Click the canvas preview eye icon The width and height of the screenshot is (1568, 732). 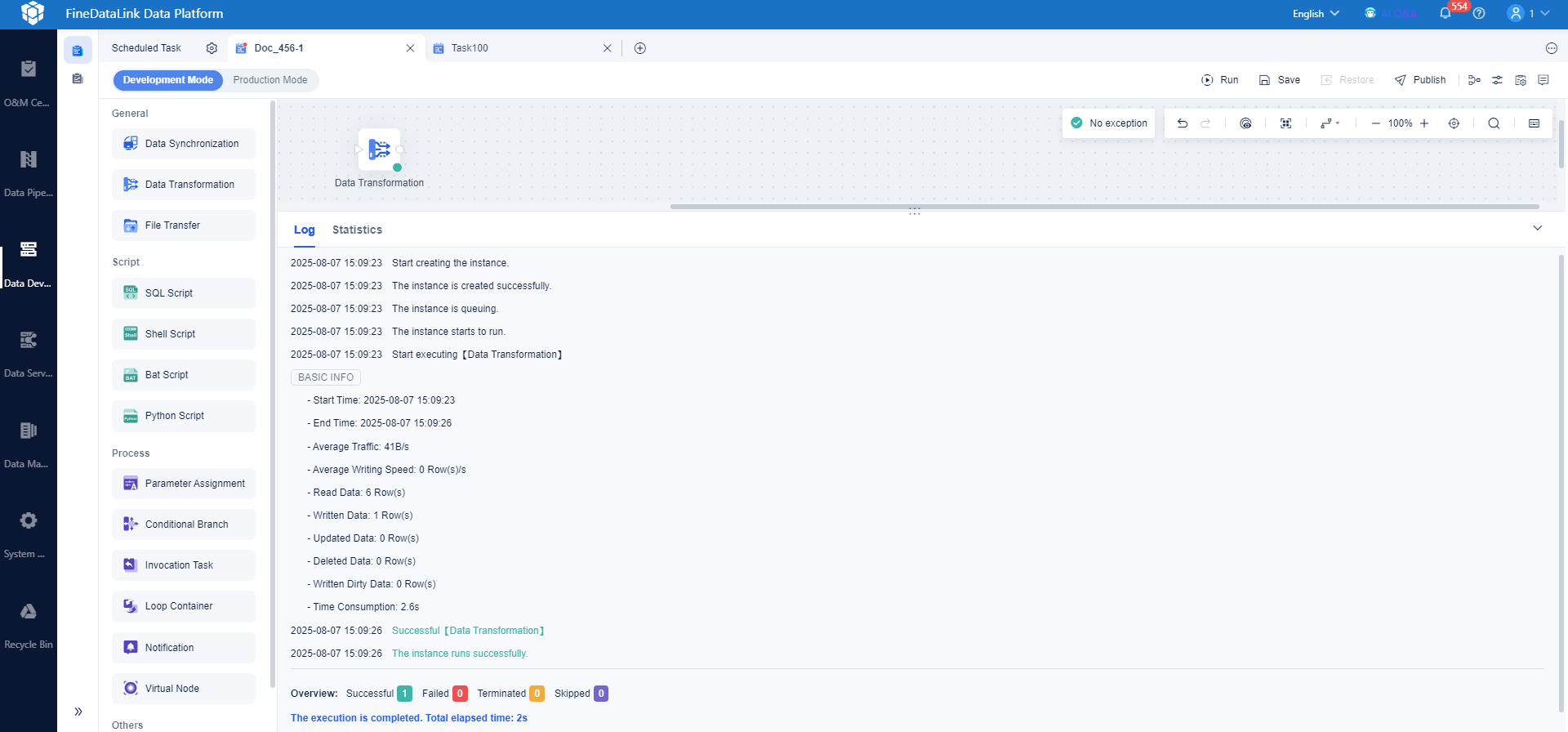(x=1245, y=123)
